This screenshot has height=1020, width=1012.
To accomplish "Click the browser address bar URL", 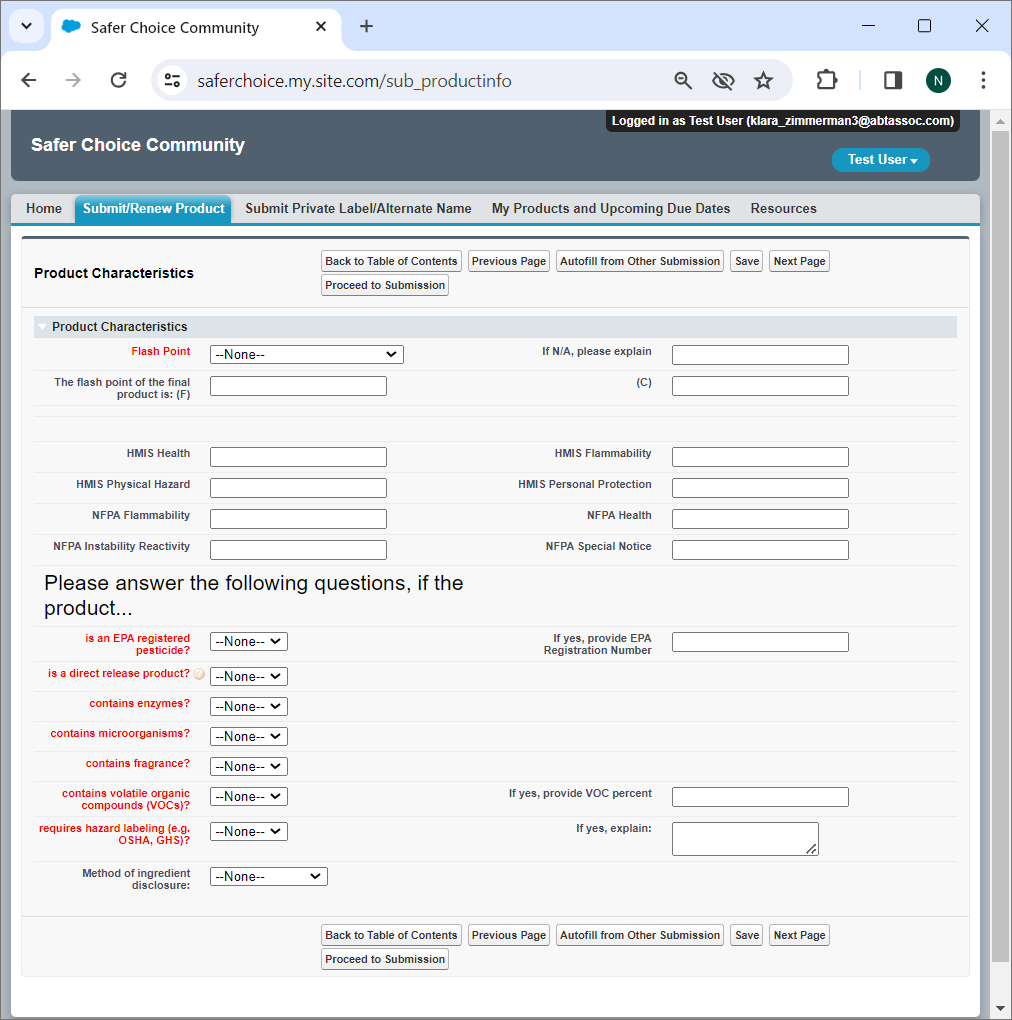I will [354, 81].
